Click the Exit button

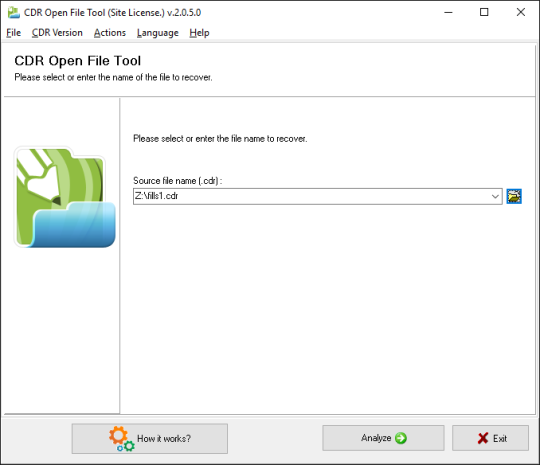[x=490, y=438]
